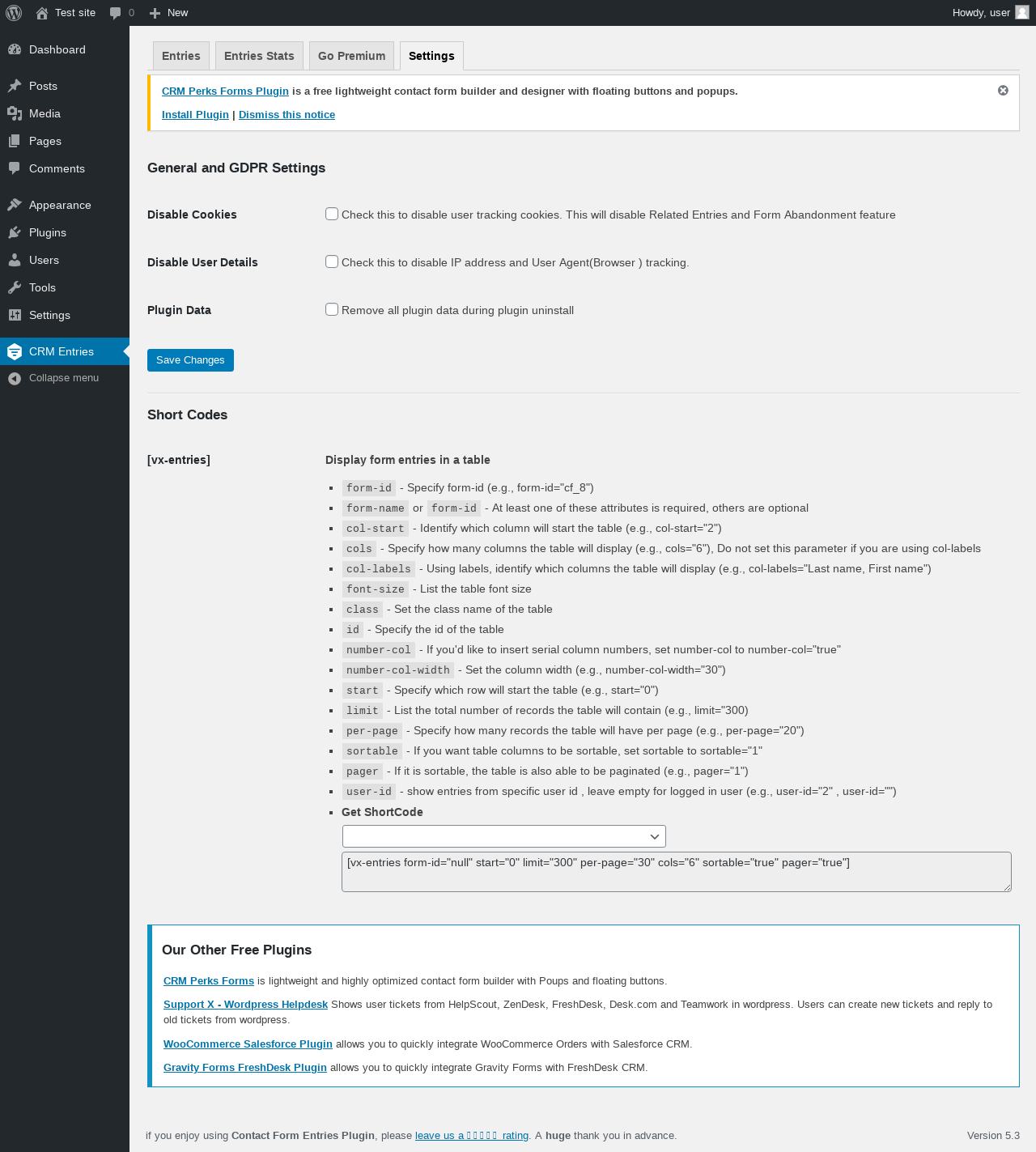The height and width of the screenshot is (1152, 1036).
Task: Open the Get ShortCode form dropdown
Action: click(504, 836)
